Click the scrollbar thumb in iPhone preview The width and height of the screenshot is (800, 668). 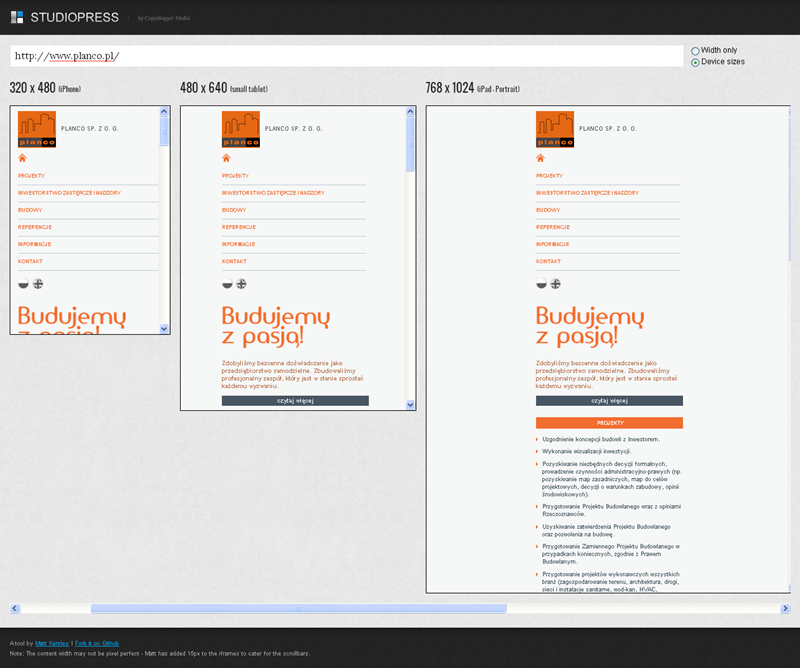point(164,132)
